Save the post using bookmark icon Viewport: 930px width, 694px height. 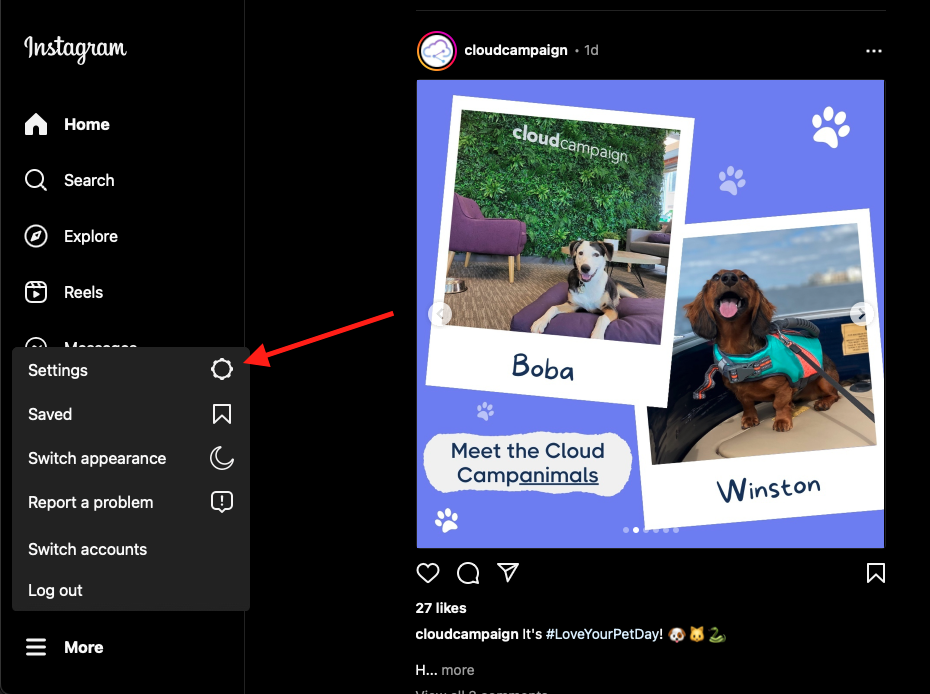pos(875,573)
